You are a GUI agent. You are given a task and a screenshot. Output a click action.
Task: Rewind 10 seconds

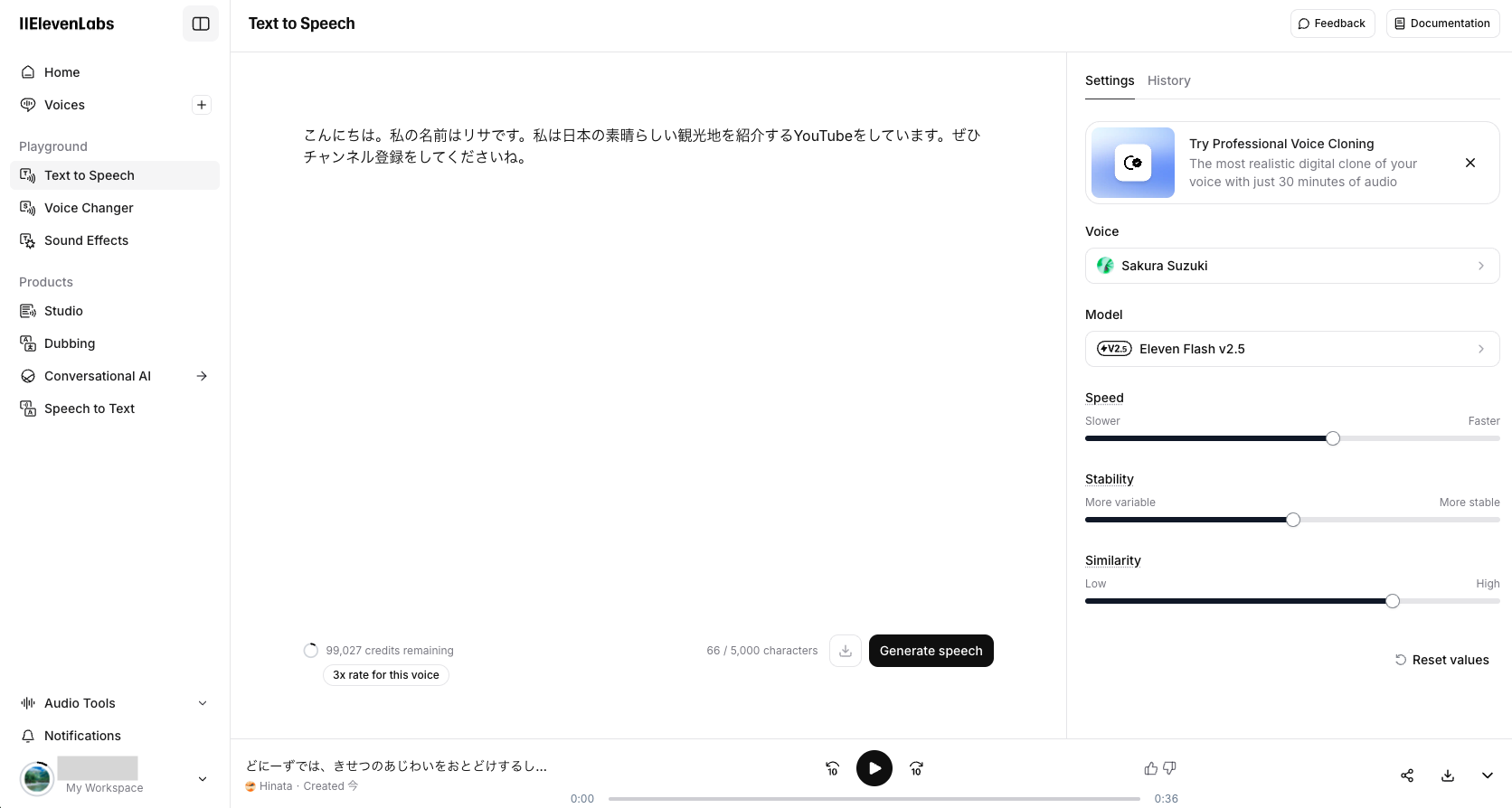tap(832, 768)
